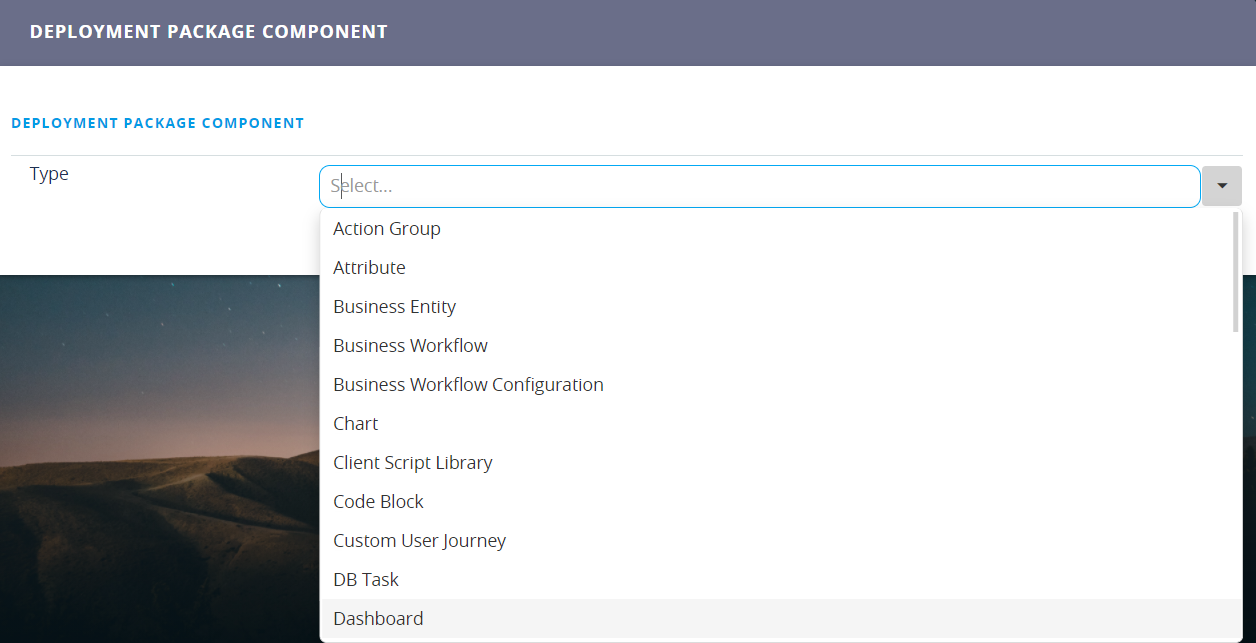Choose Business Workflow Configuration type

468,385
